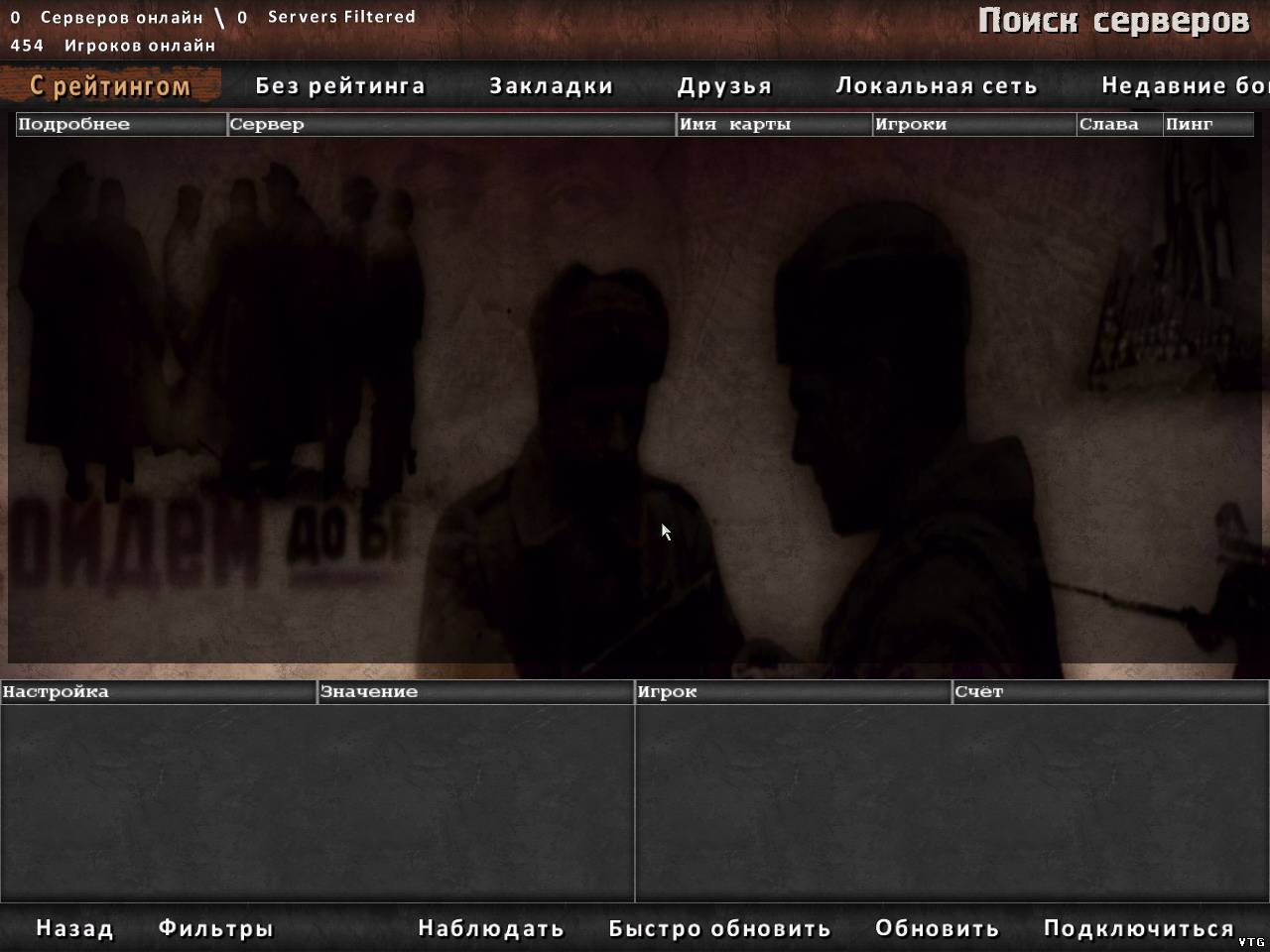Sort servers by 'Сервер' column header

451,124
